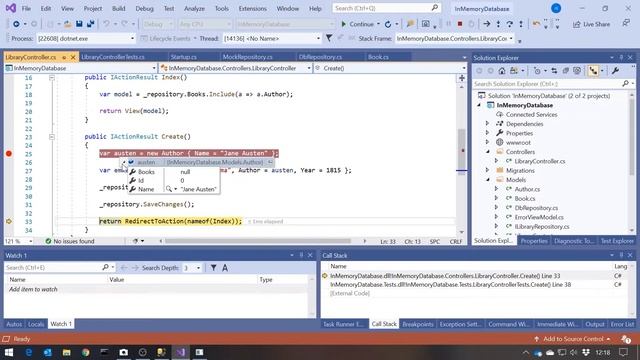Open the Analyze menu

coord(194,8)
